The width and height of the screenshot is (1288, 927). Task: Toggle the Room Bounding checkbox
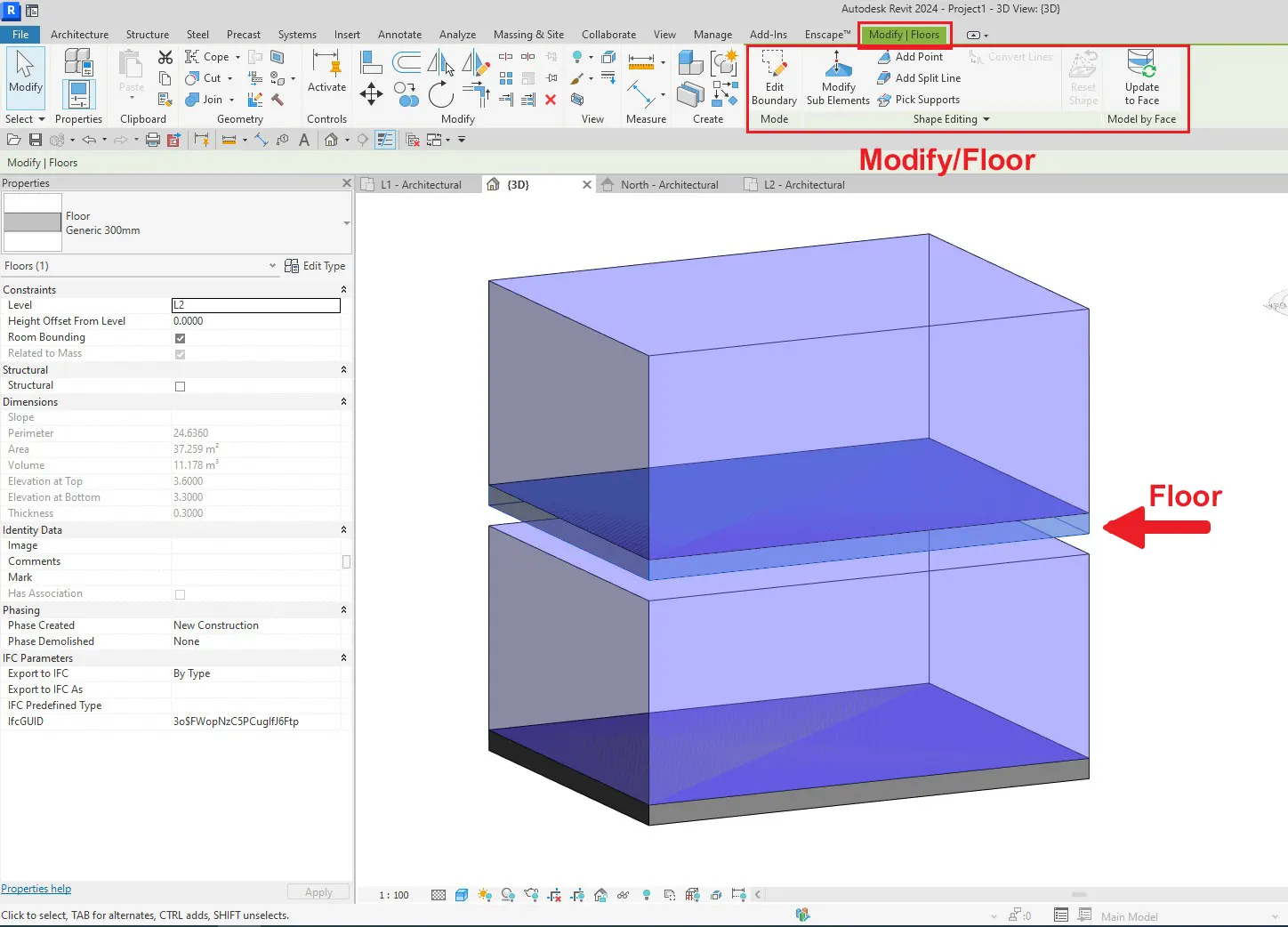(x=180, y=338)
